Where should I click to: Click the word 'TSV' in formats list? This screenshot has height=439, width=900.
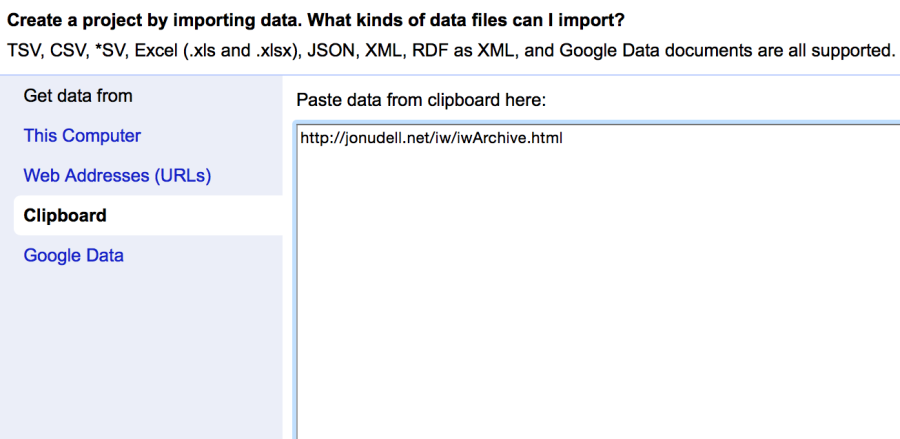pos(24,49)
